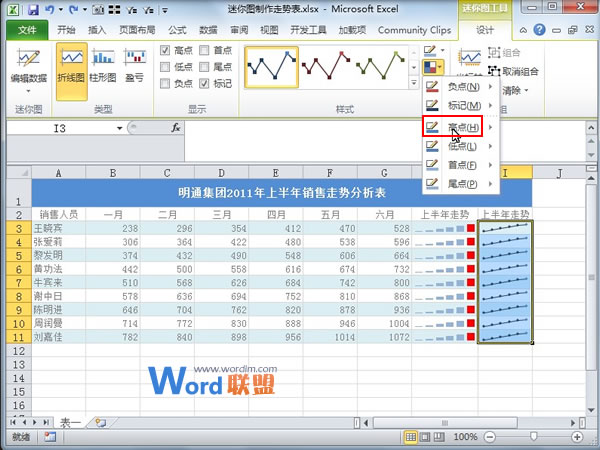Viewport: 600px width, 450px height.
Task: Switch to page layout view in status bar
Action: click(427, 438)
